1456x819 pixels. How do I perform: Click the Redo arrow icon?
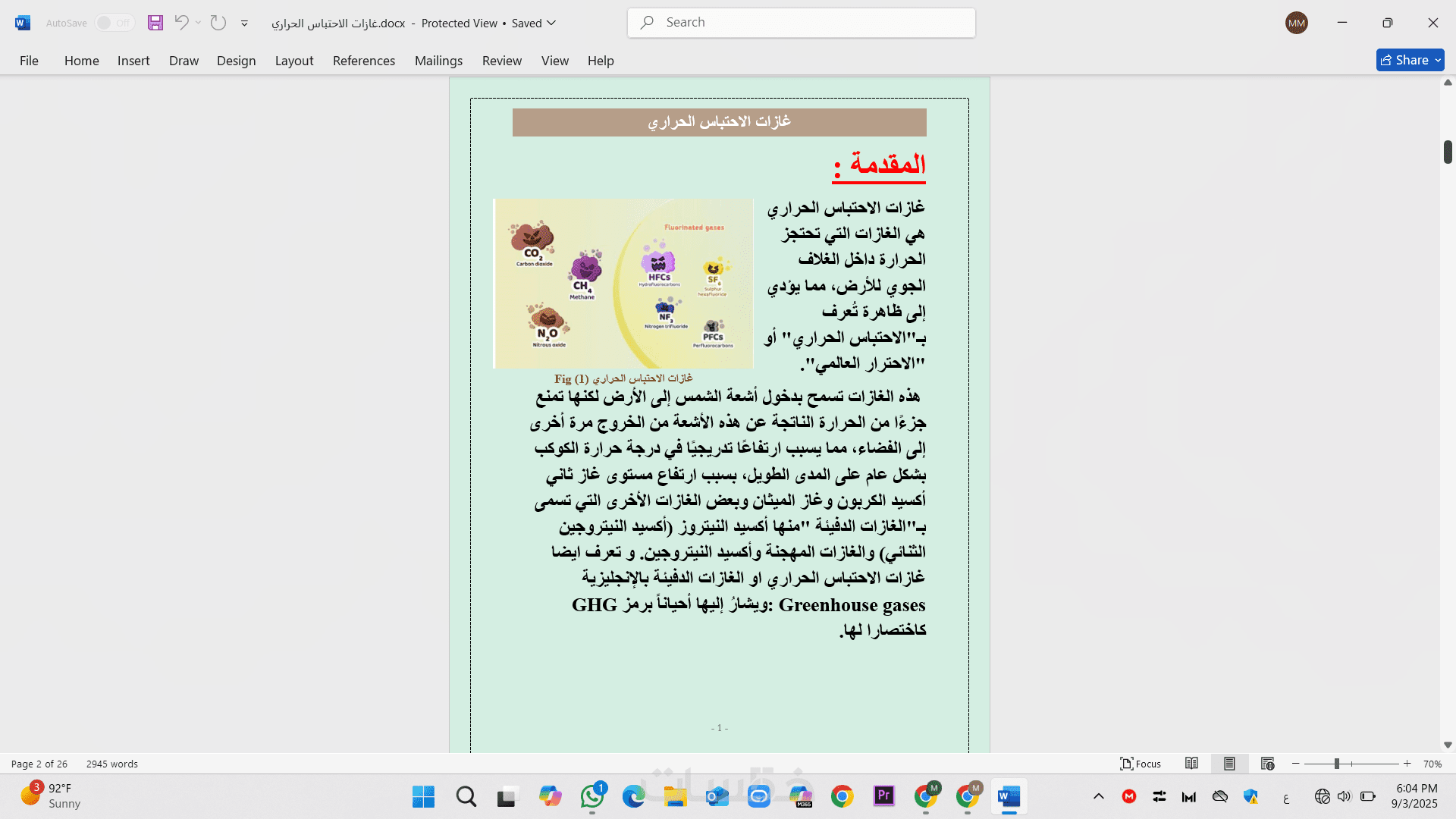tap(218, 23)
